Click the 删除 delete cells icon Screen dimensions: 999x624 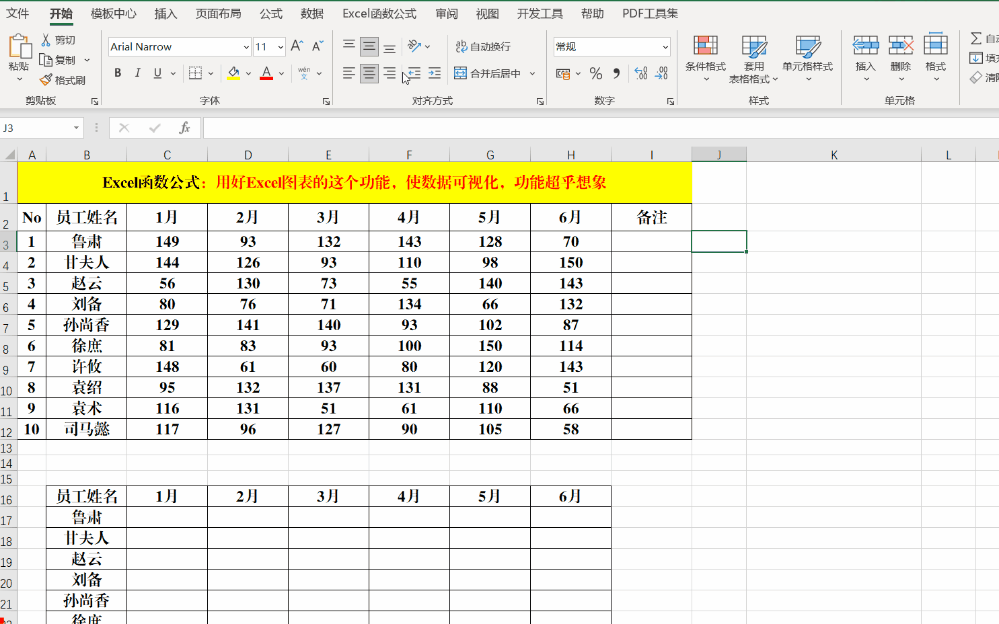[x=901, y=45]
